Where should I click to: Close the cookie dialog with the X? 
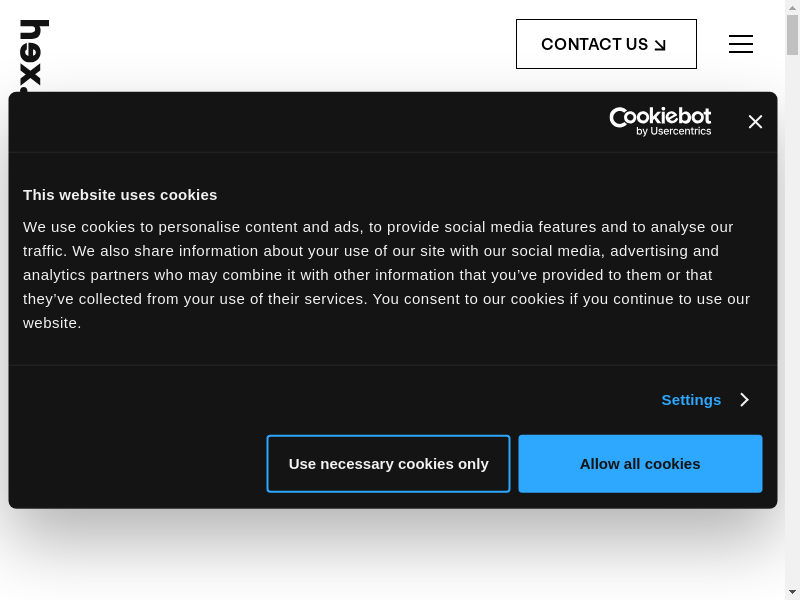coord(755,122)
